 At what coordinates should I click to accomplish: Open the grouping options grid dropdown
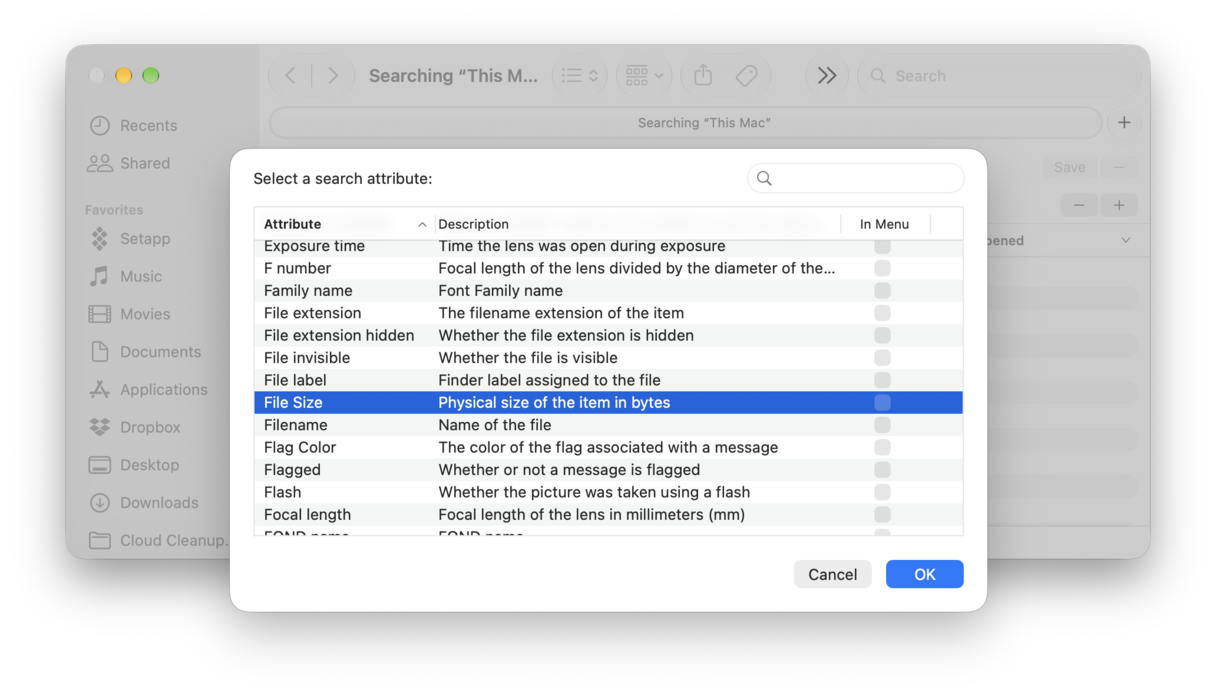644,76
